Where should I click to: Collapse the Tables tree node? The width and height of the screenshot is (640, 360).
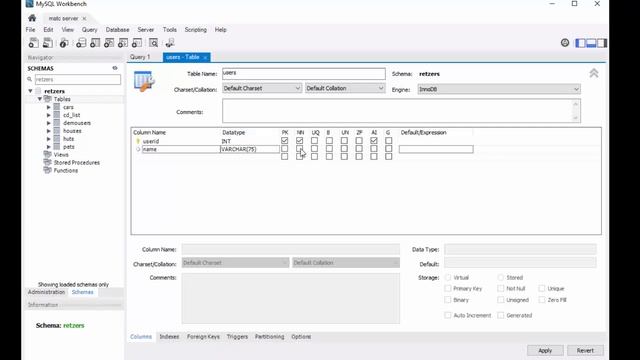[40, 99]
